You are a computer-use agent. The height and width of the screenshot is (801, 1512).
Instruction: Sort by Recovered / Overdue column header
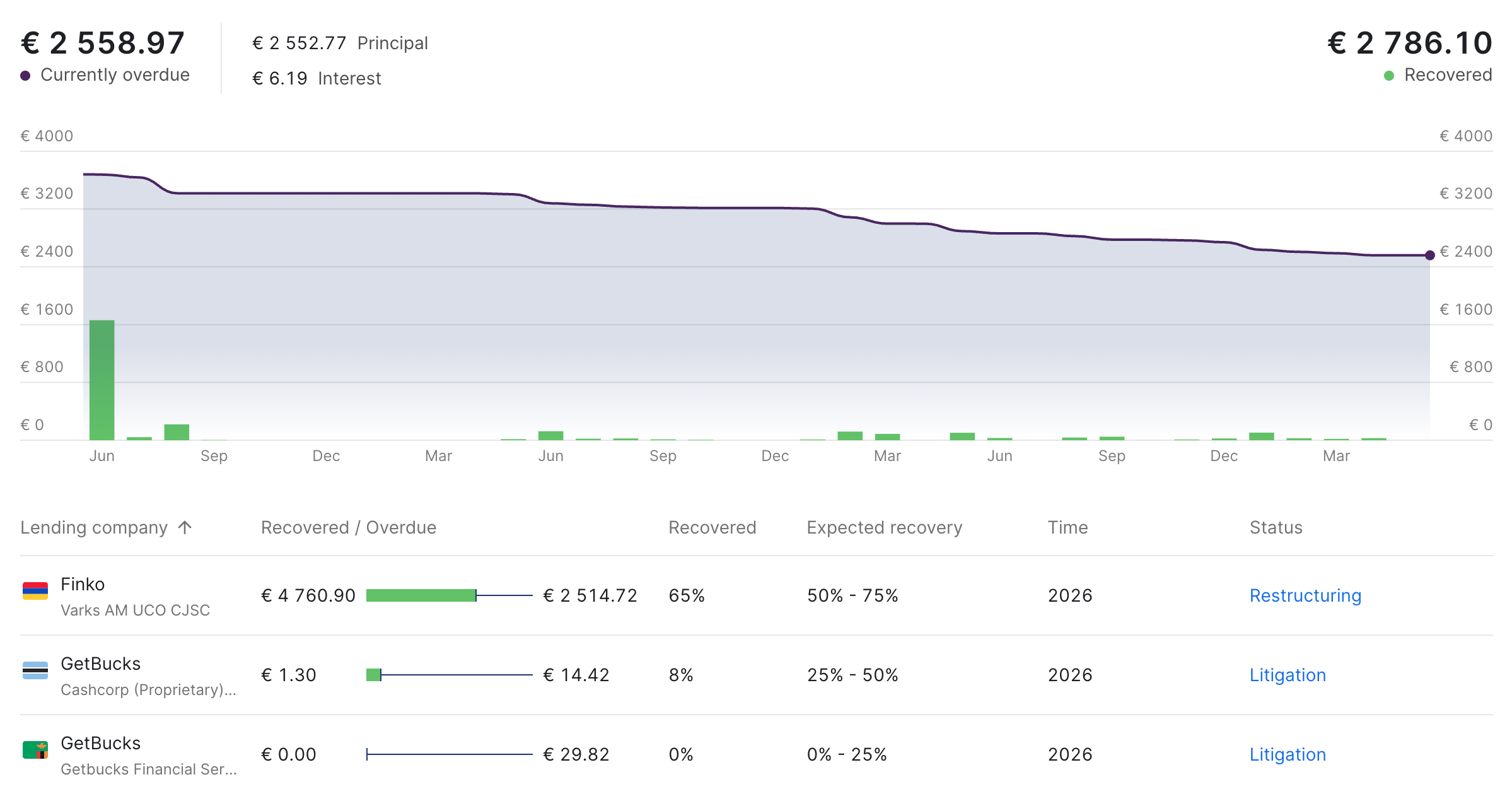coord(348,527)
